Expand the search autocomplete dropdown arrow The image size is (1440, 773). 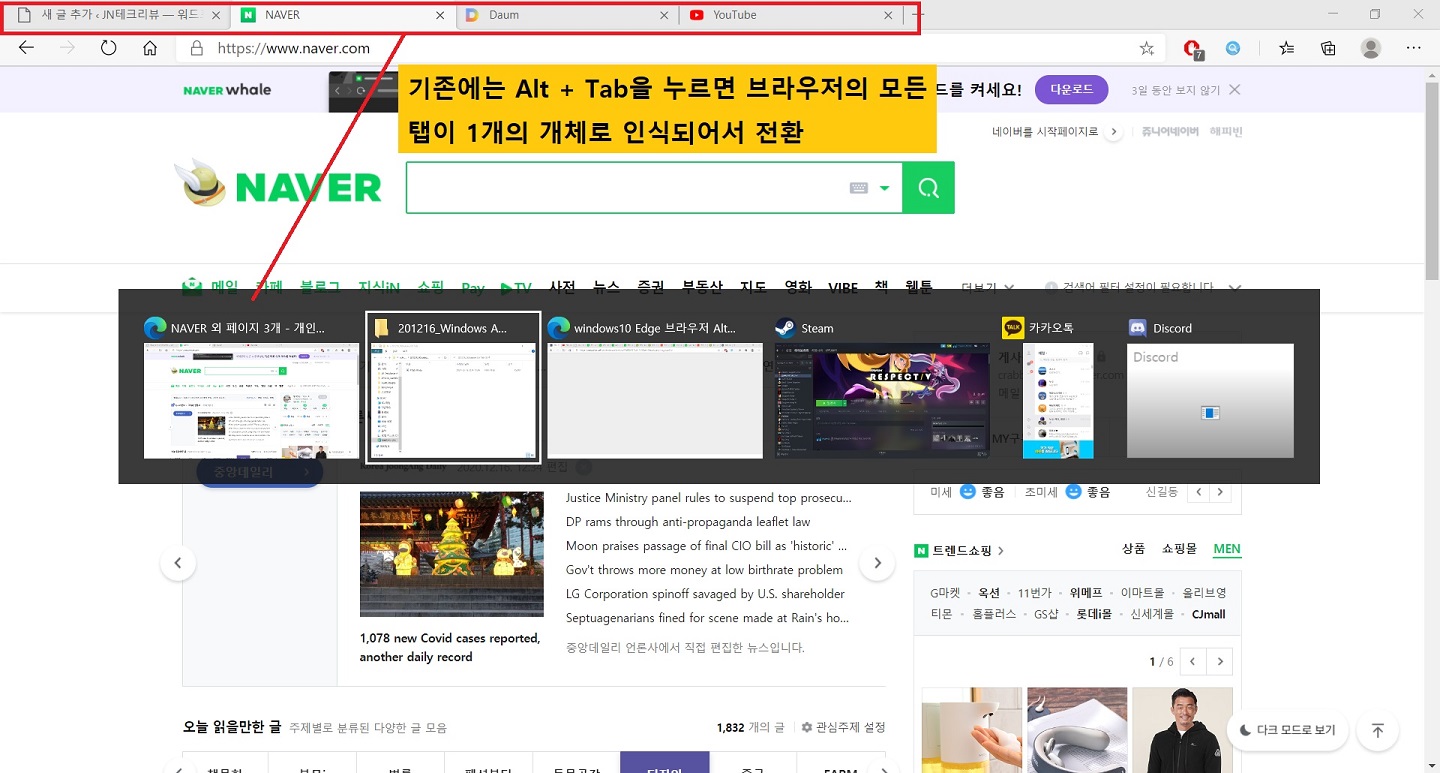(x=884, y=188)
